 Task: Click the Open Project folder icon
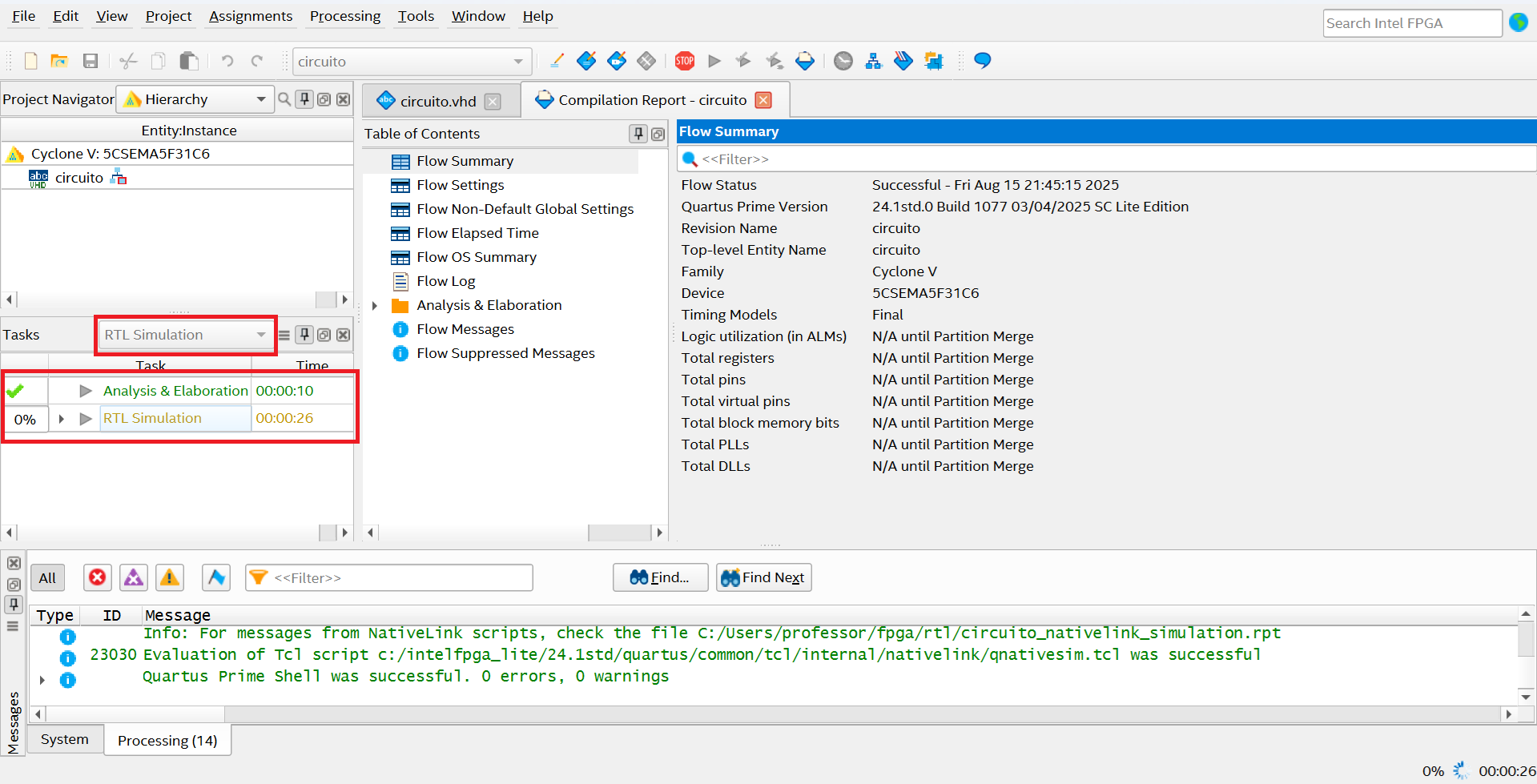tap(59, 61)
